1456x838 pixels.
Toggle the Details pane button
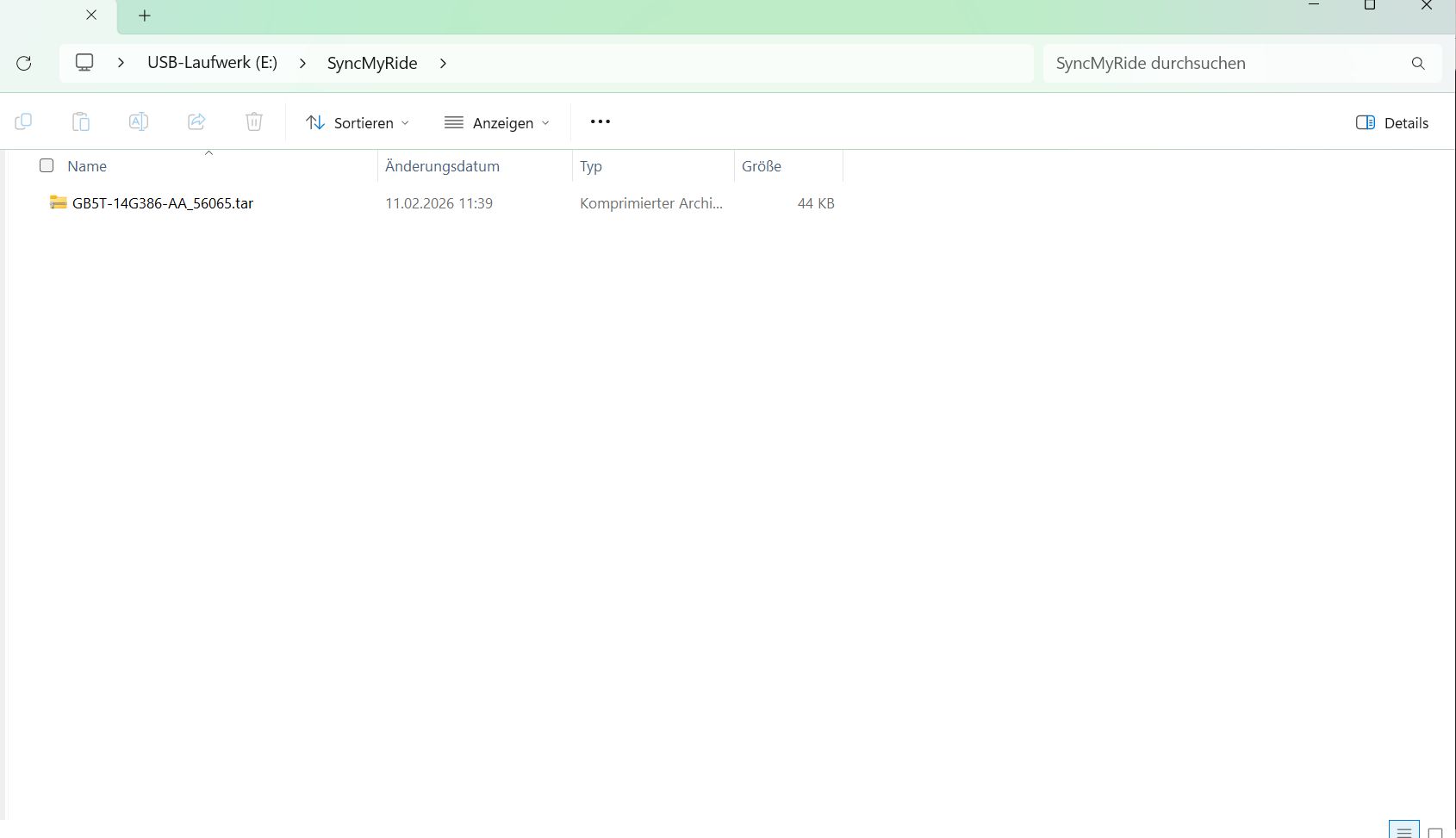[1392, 123]
